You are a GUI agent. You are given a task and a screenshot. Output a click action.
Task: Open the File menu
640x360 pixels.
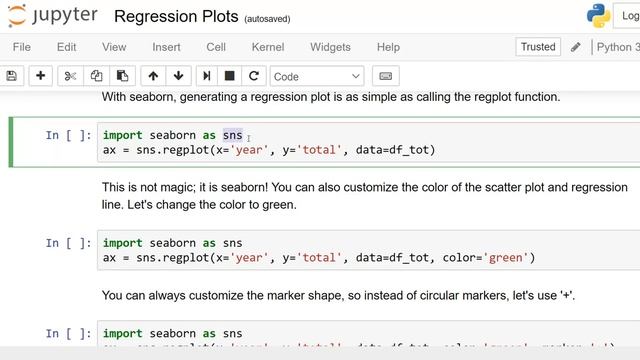tap(22, 47)
